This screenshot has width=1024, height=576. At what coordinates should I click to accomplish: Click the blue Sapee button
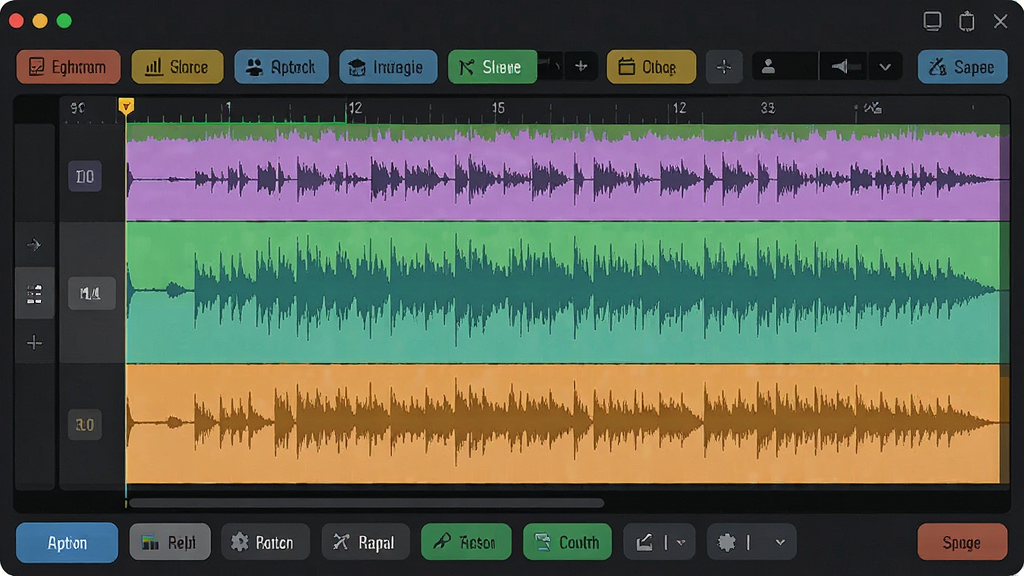click(x=962, y=67)
